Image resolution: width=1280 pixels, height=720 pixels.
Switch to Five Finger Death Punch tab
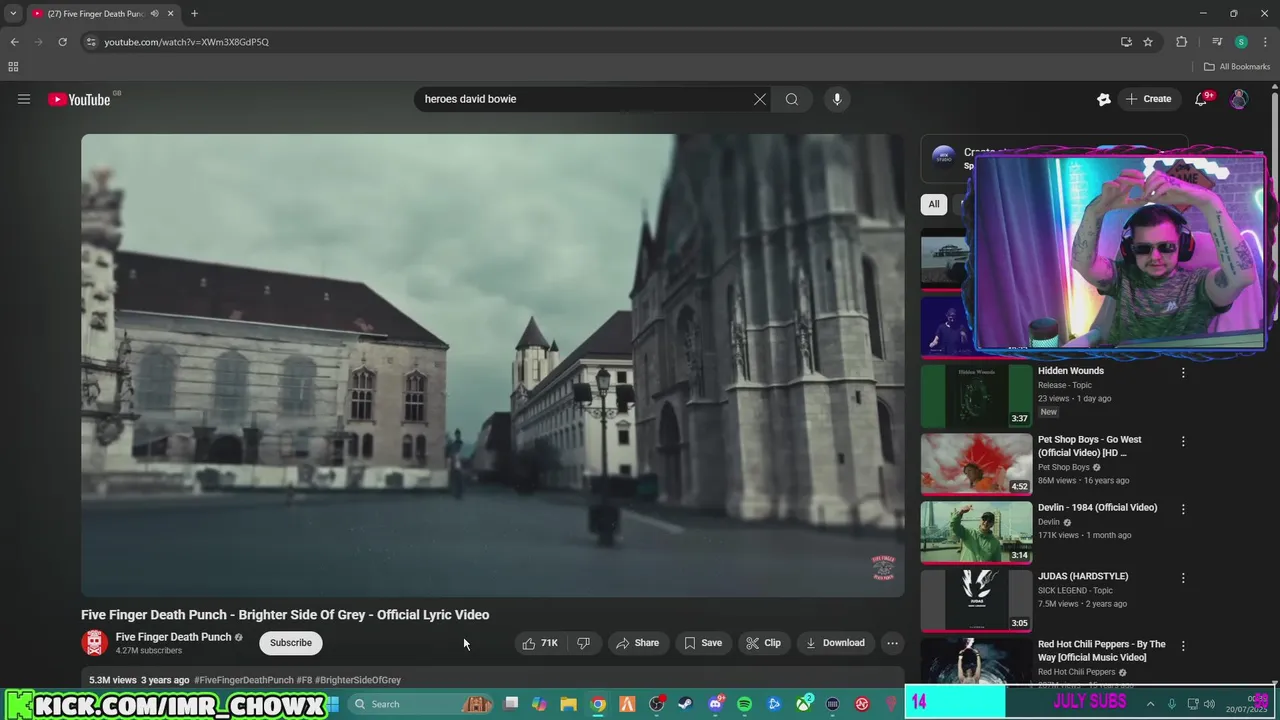(x=102, y=14)
